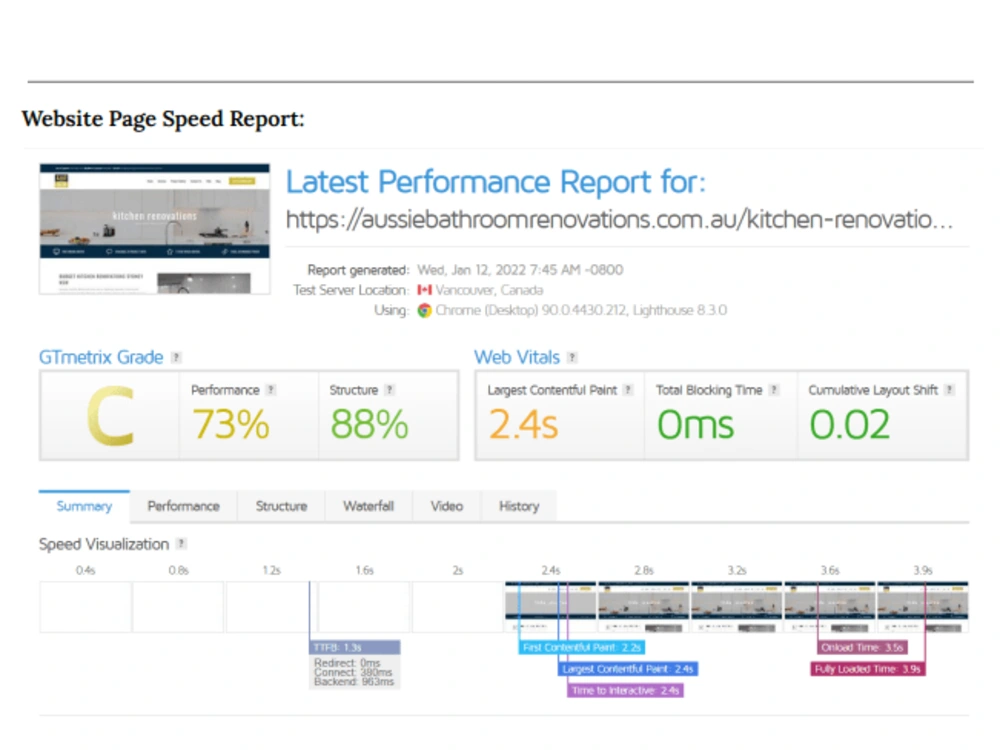1000x750 pixels.
Task: Open the aussiebathroomrenovations.com.au report URL
Action: 619,220
